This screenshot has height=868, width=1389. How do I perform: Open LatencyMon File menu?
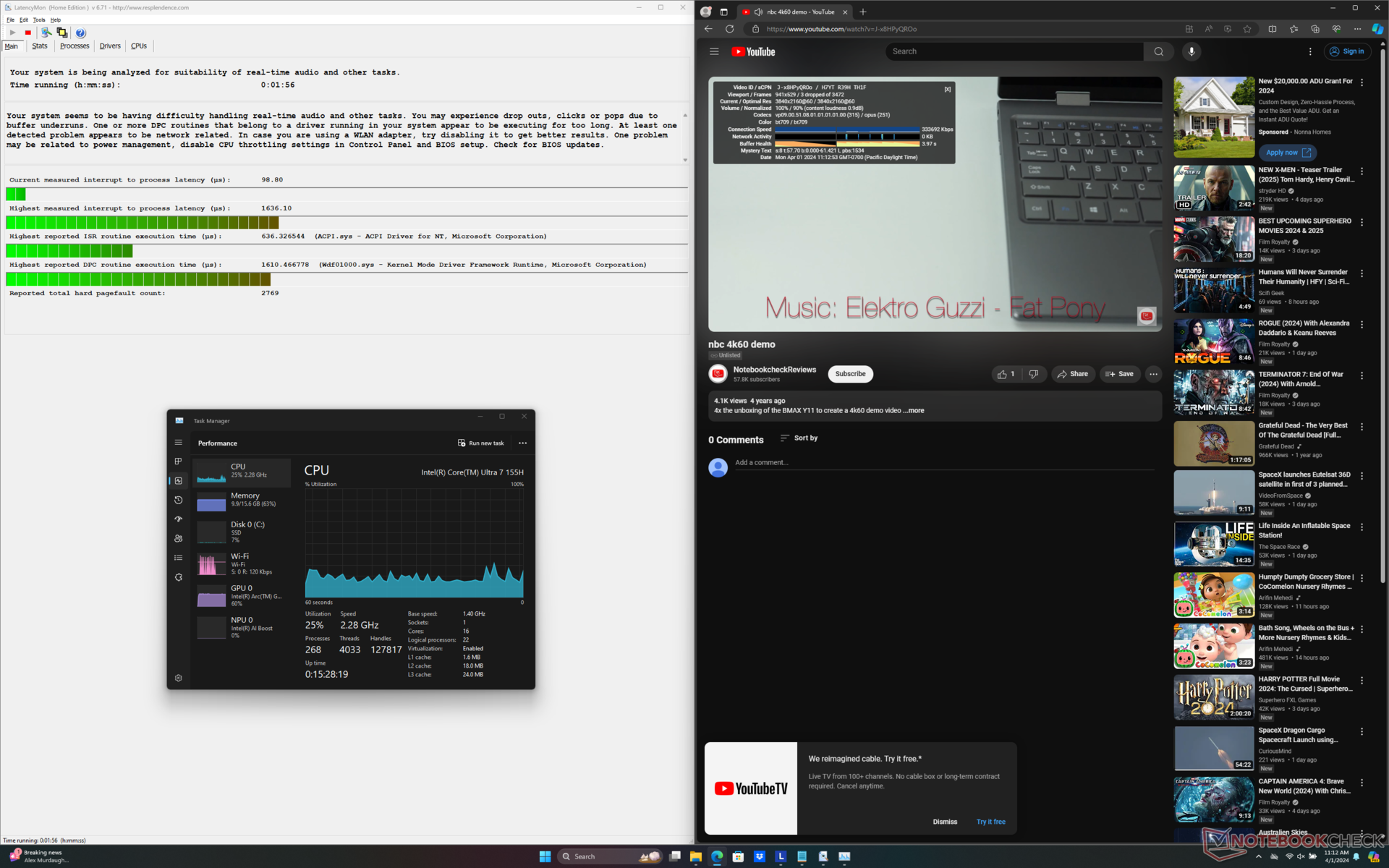point(11,20)
